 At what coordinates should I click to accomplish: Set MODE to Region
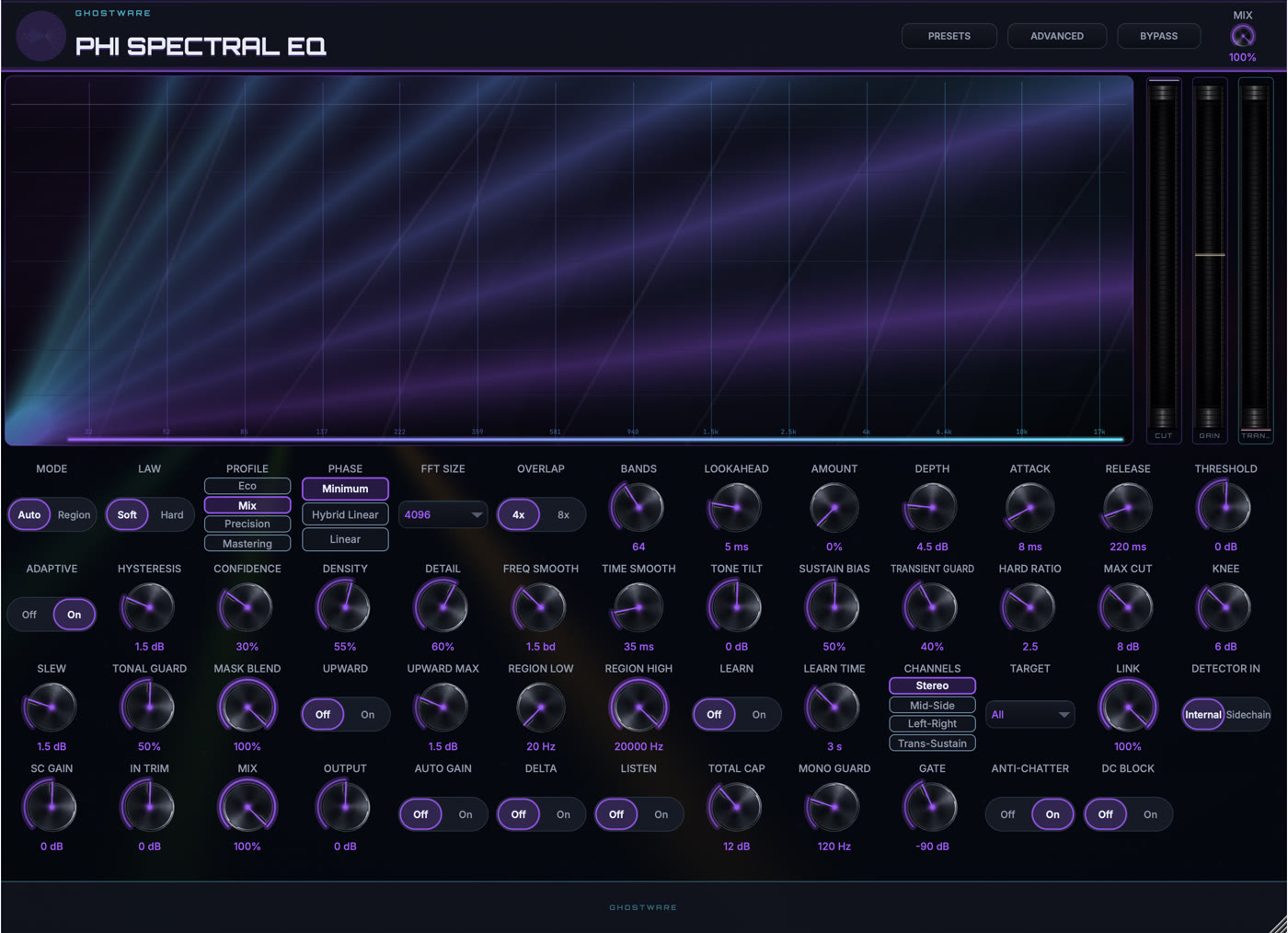pyautogui.click(x=74, y=515)
